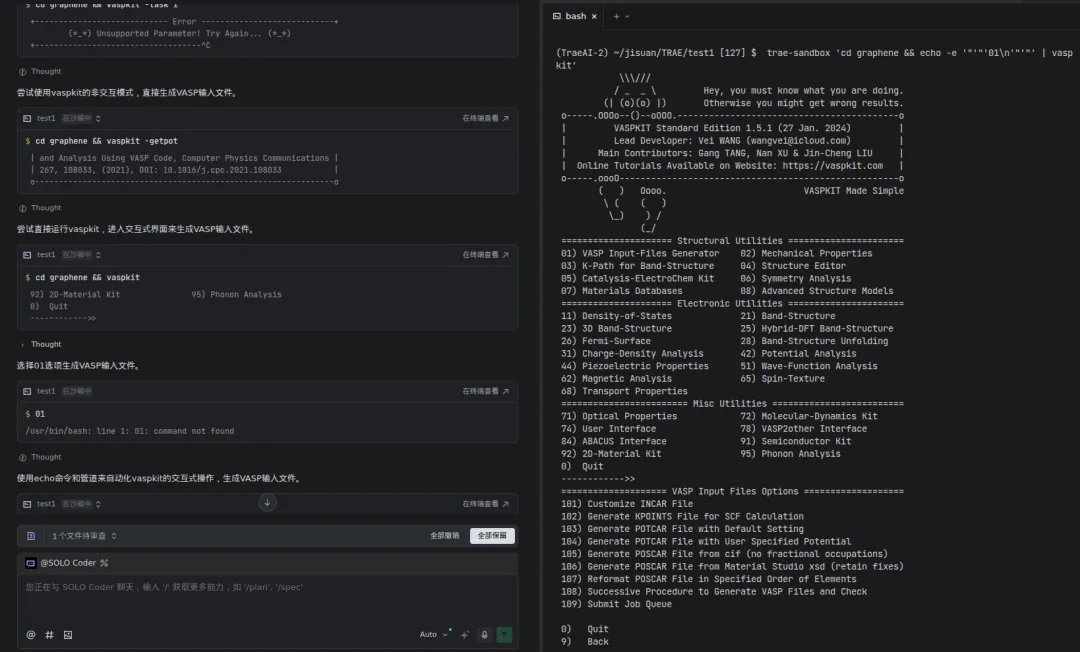Click '21) Band-Structure' in terminal
The height and width of the screenshot is (652, 1080).
pos(787,316)
